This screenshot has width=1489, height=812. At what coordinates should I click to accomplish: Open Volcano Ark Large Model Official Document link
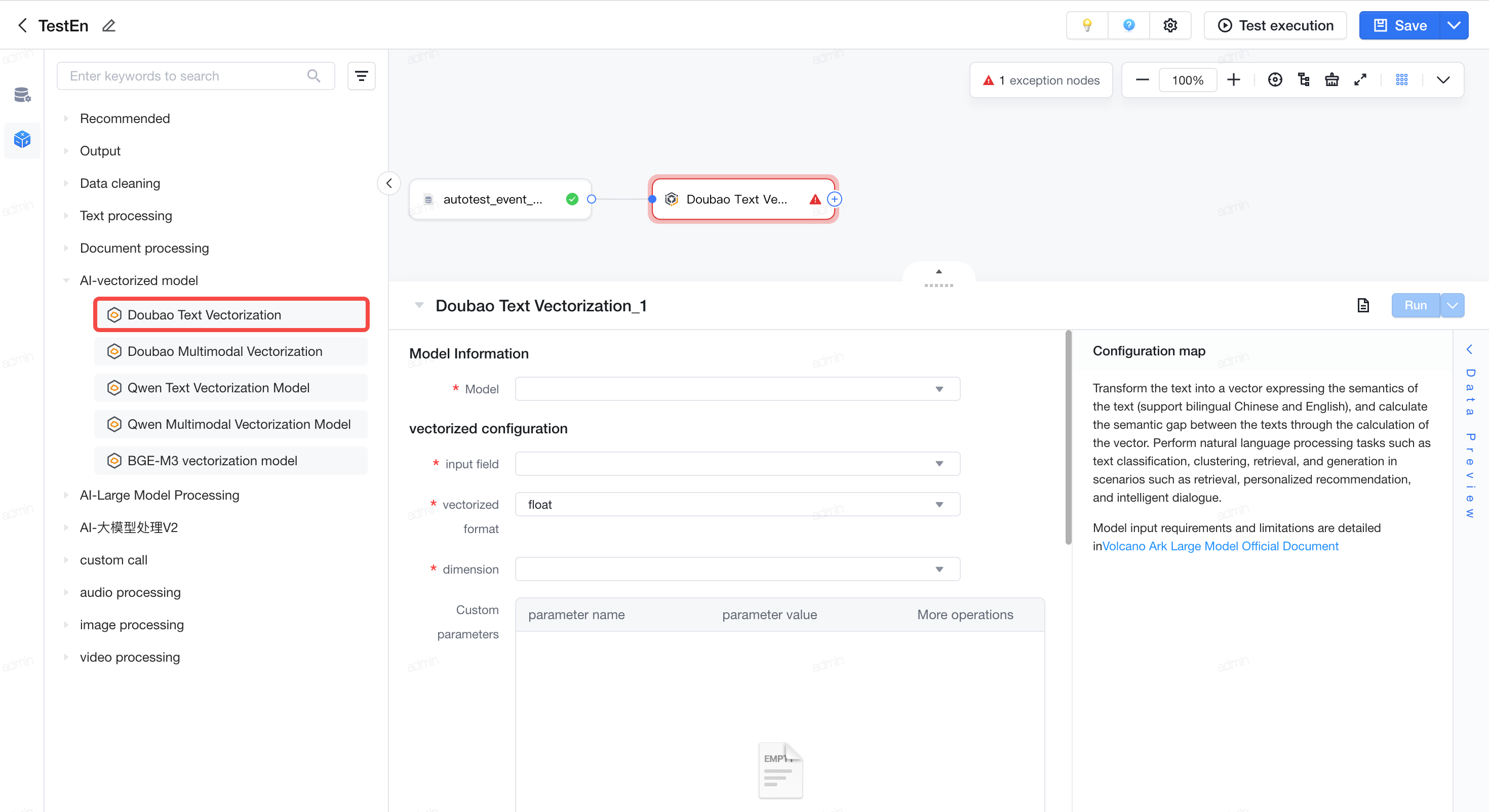(1220, 546)
